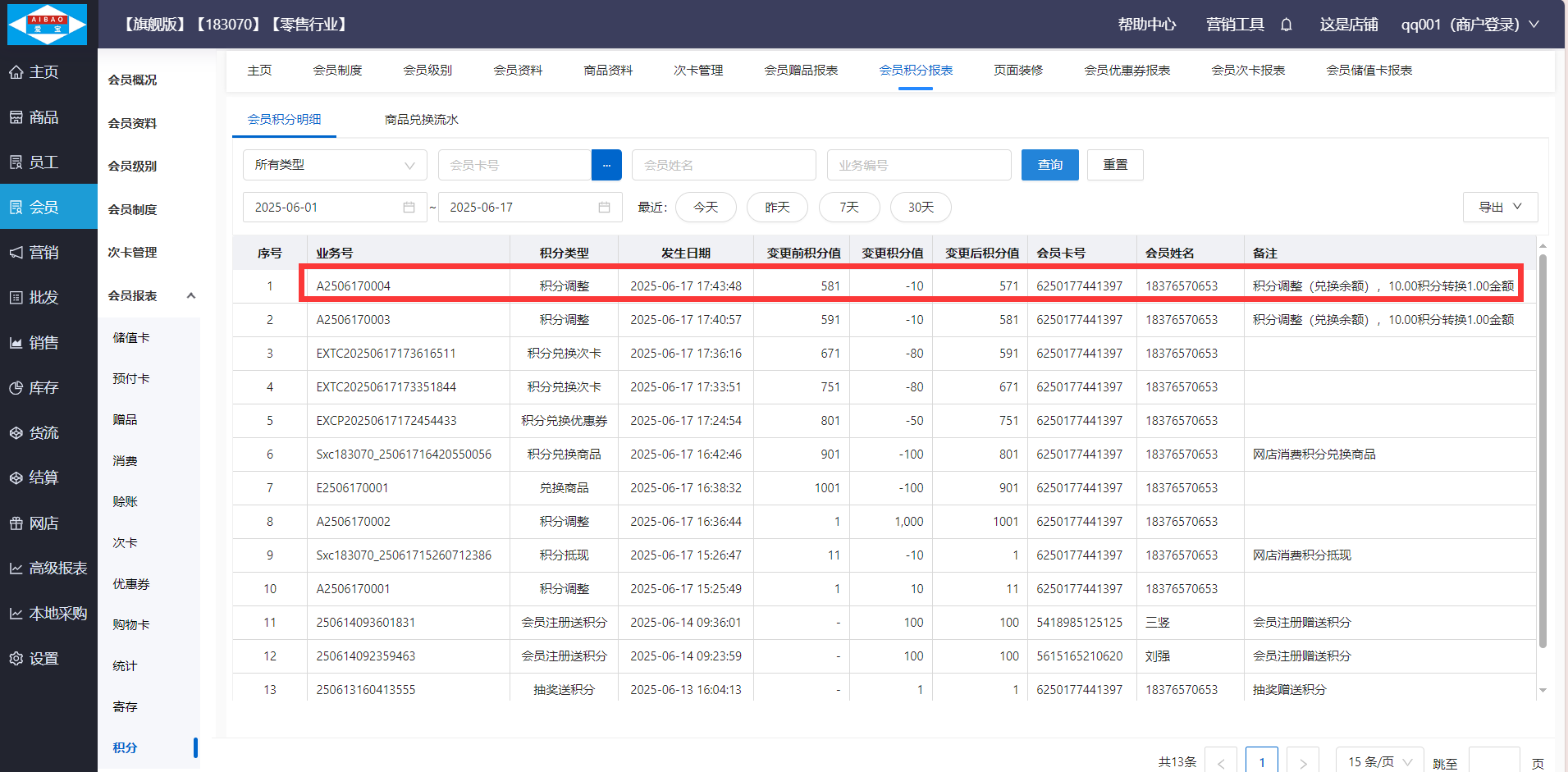Click the 发生日期 column header

686,254
